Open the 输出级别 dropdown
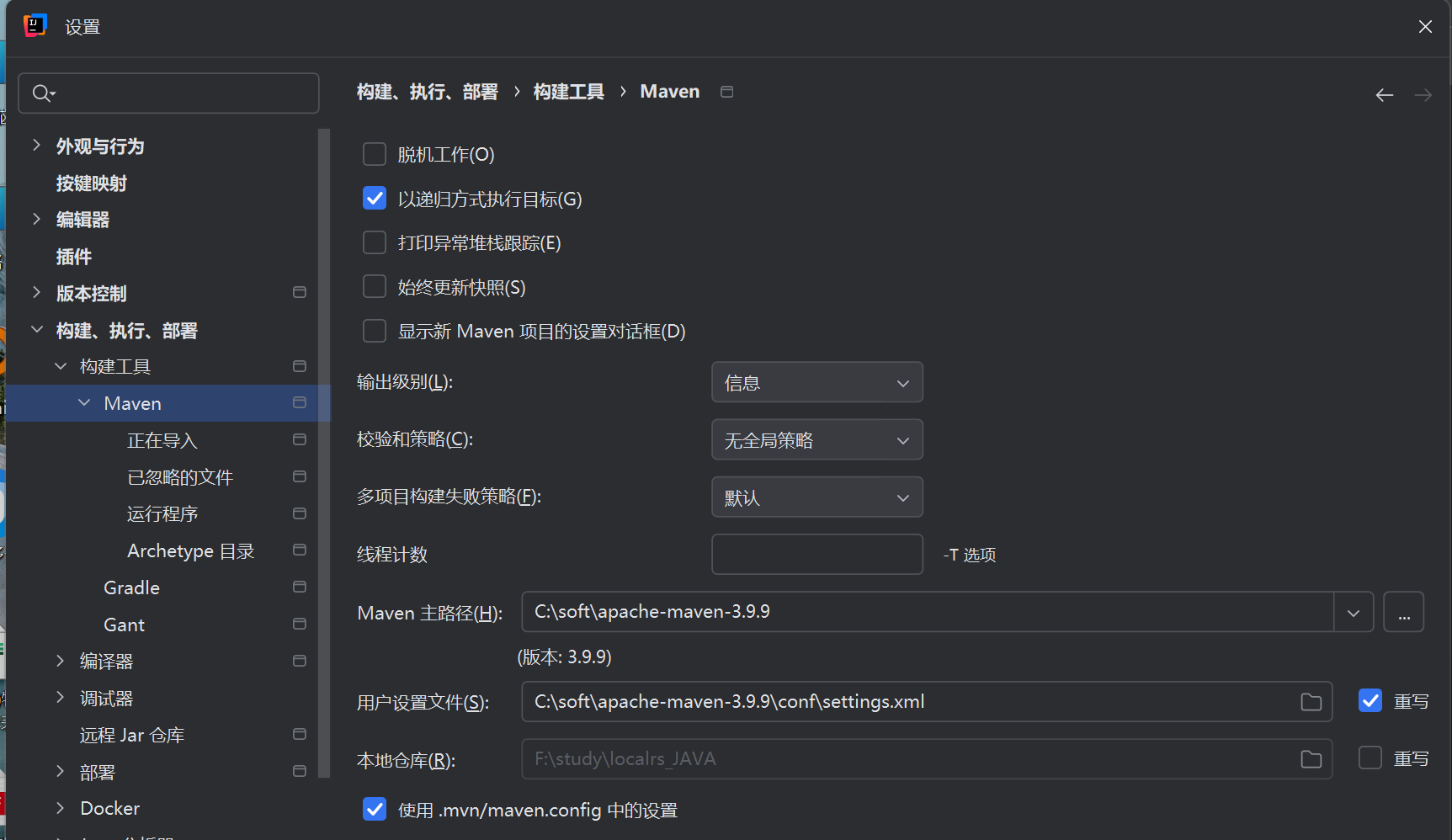 click(816, 383)
